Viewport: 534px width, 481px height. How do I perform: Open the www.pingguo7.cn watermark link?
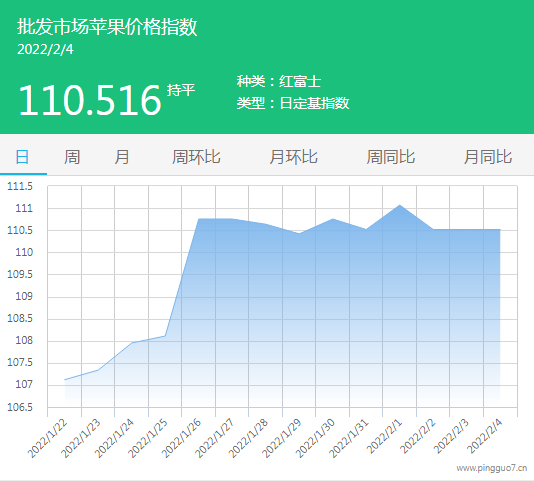pos(492,468)
